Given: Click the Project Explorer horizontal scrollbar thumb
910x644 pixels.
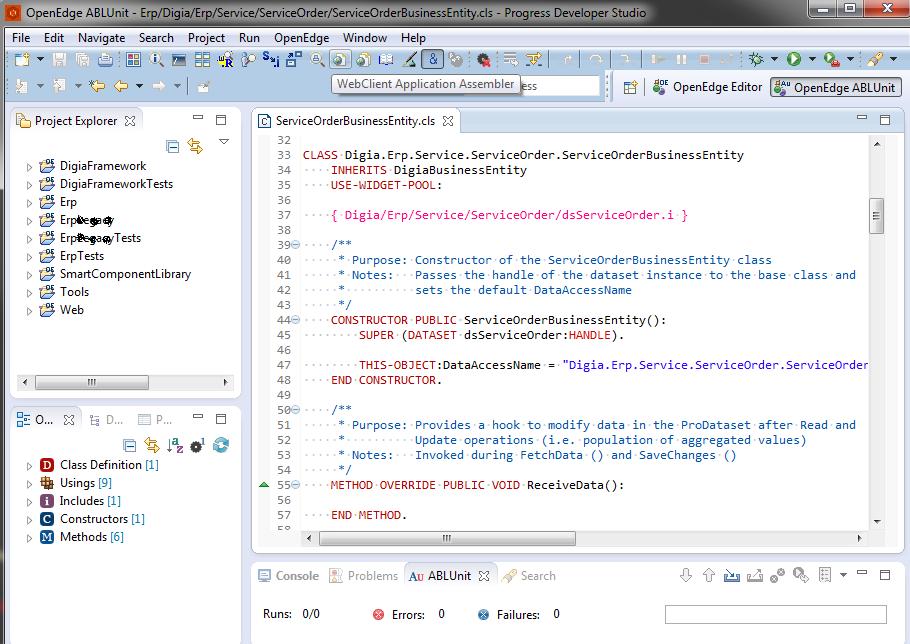Looking at the screenshot, I should click(x=92, y=382).
